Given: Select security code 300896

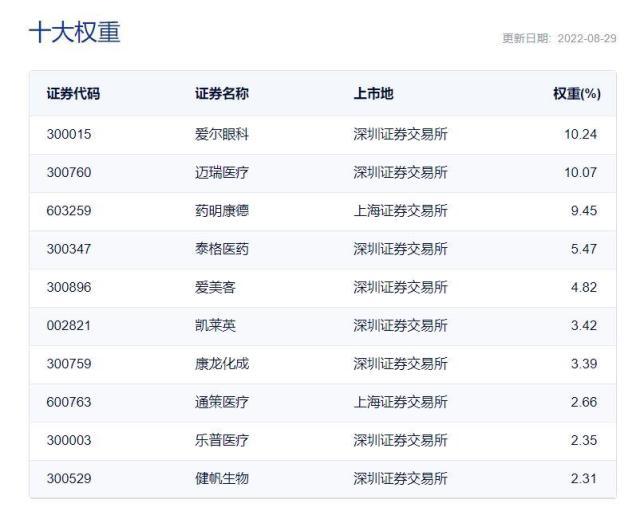Looking at the screenshot, I should [69, 287].
